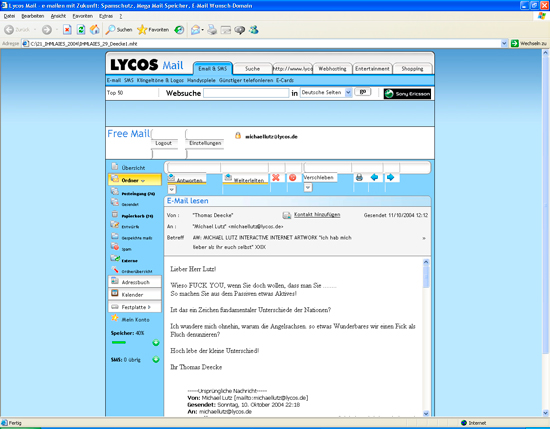
Task: Click the Antworten reply icon
Action: pos(171,177)
